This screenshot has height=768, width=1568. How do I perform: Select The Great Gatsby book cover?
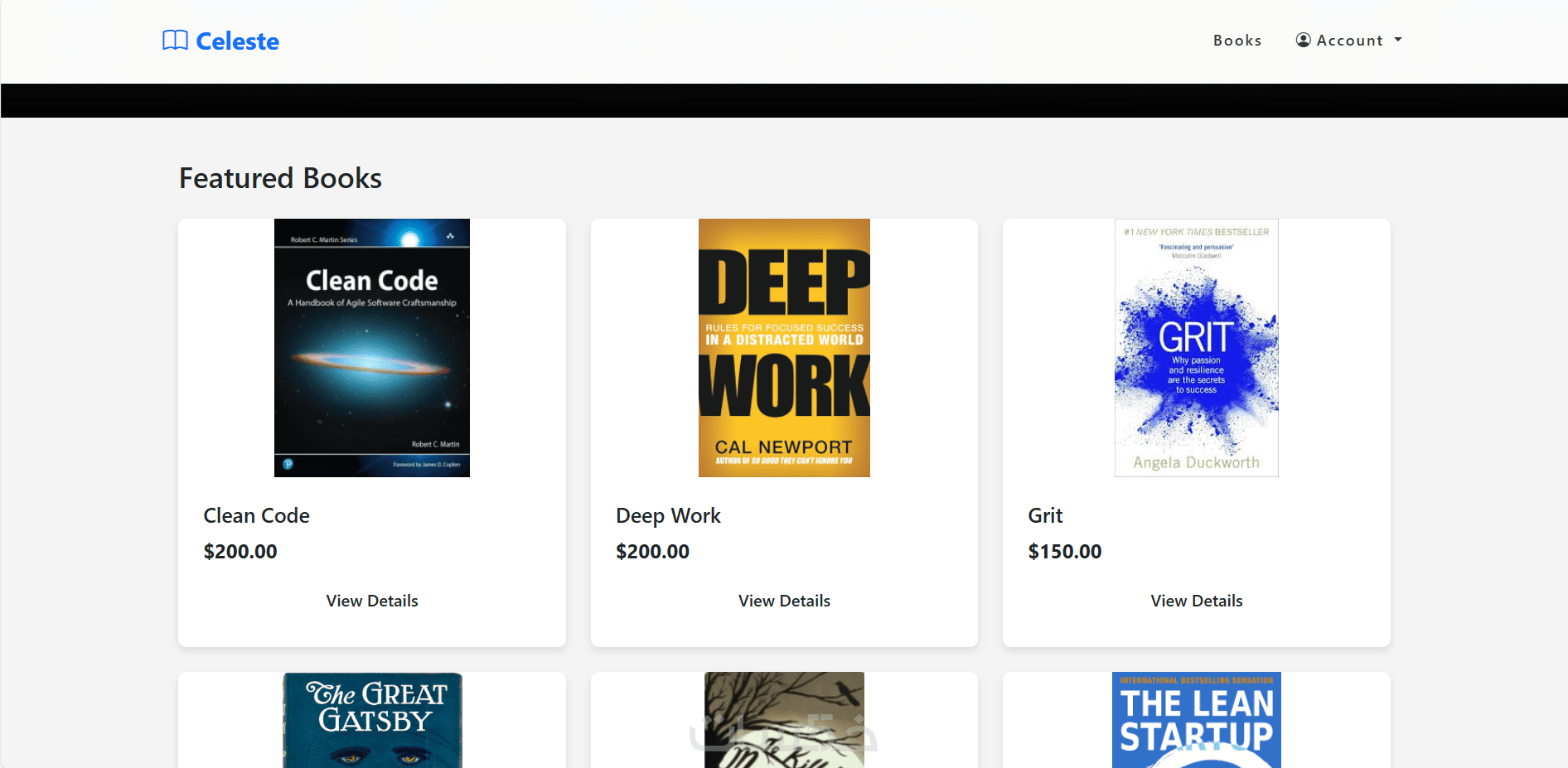tap(372, 720)
